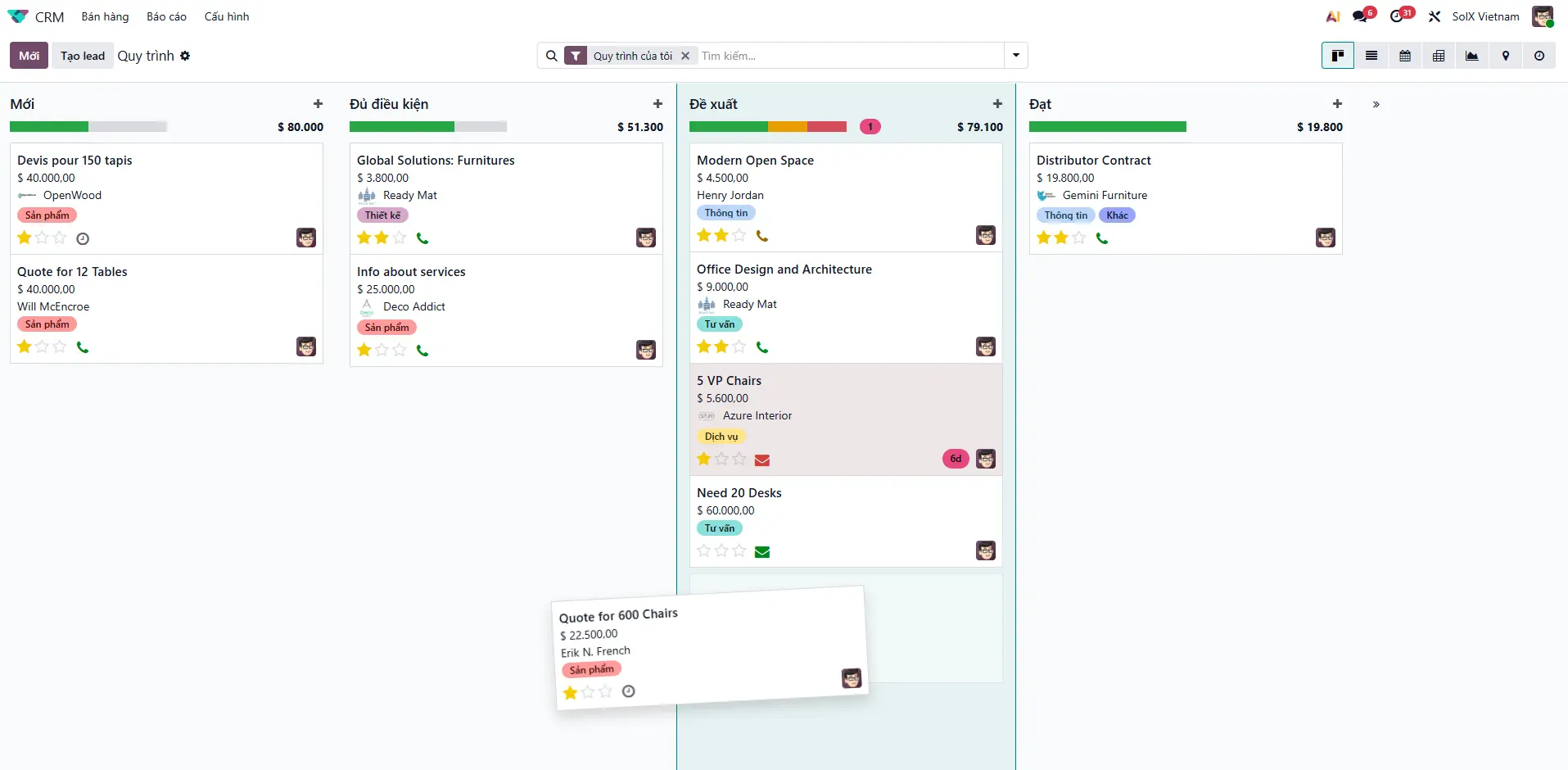Image resolution: width=1568 pixels, height=770 pixels.
Task: Set second star priority on Need 20 Desks
Action: (x=721, y=550)
